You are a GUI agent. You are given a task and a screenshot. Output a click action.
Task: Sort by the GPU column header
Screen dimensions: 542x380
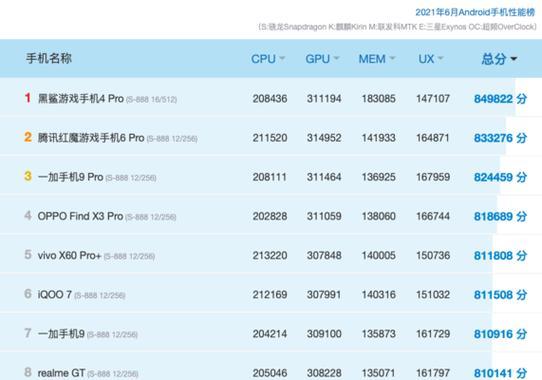[322, 59]
